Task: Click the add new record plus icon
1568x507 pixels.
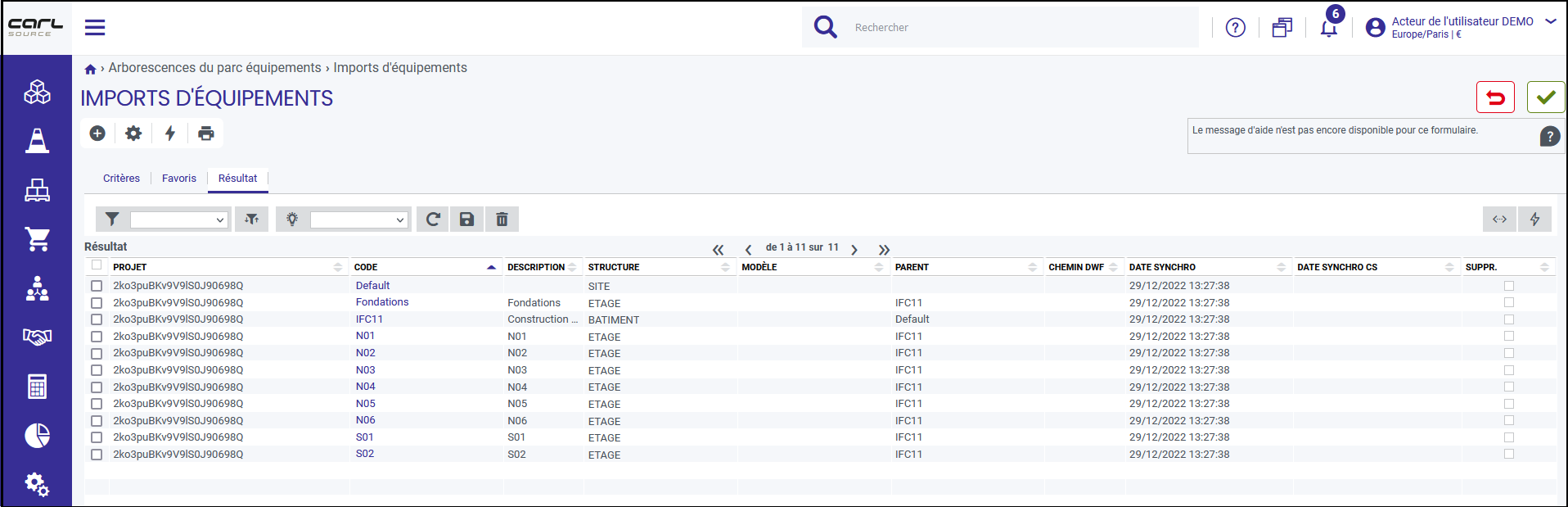Action: pyautogui.click(x=97, y=133)
